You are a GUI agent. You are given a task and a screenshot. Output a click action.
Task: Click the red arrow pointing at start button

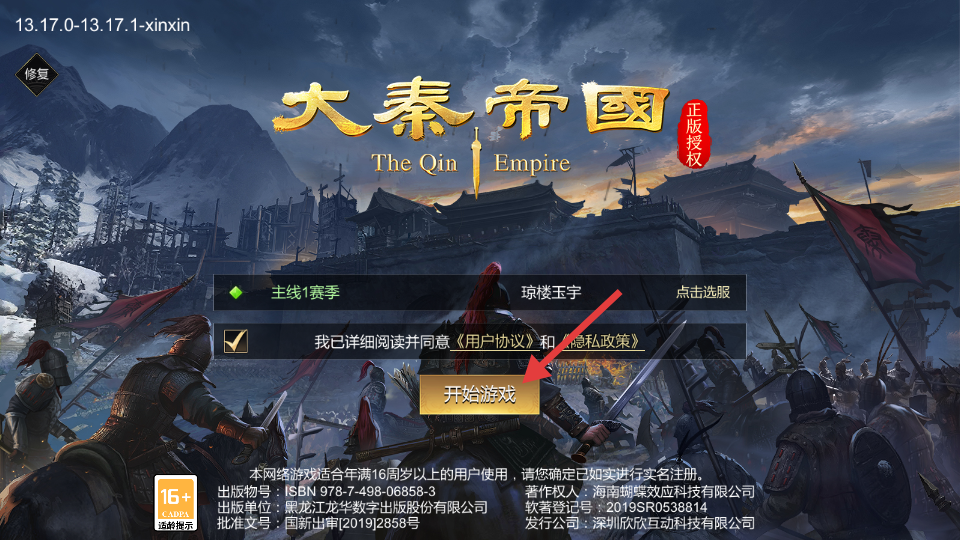[574, 337]
